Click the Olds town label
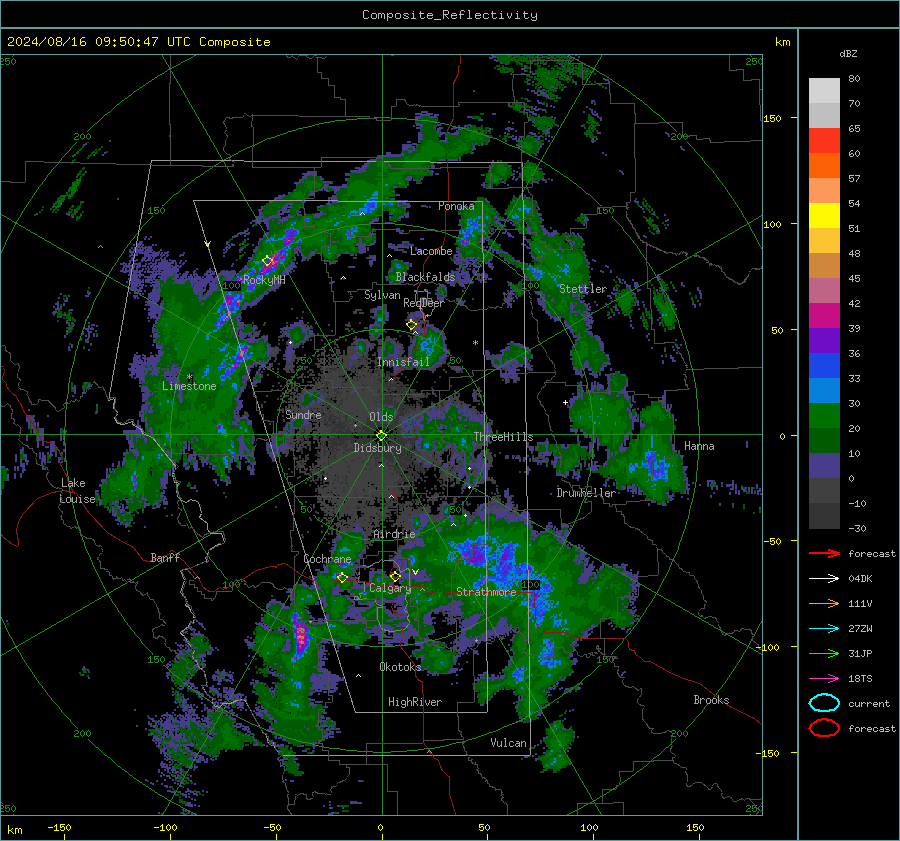Viewport: 900px width, 841px height. click(381, 417)
